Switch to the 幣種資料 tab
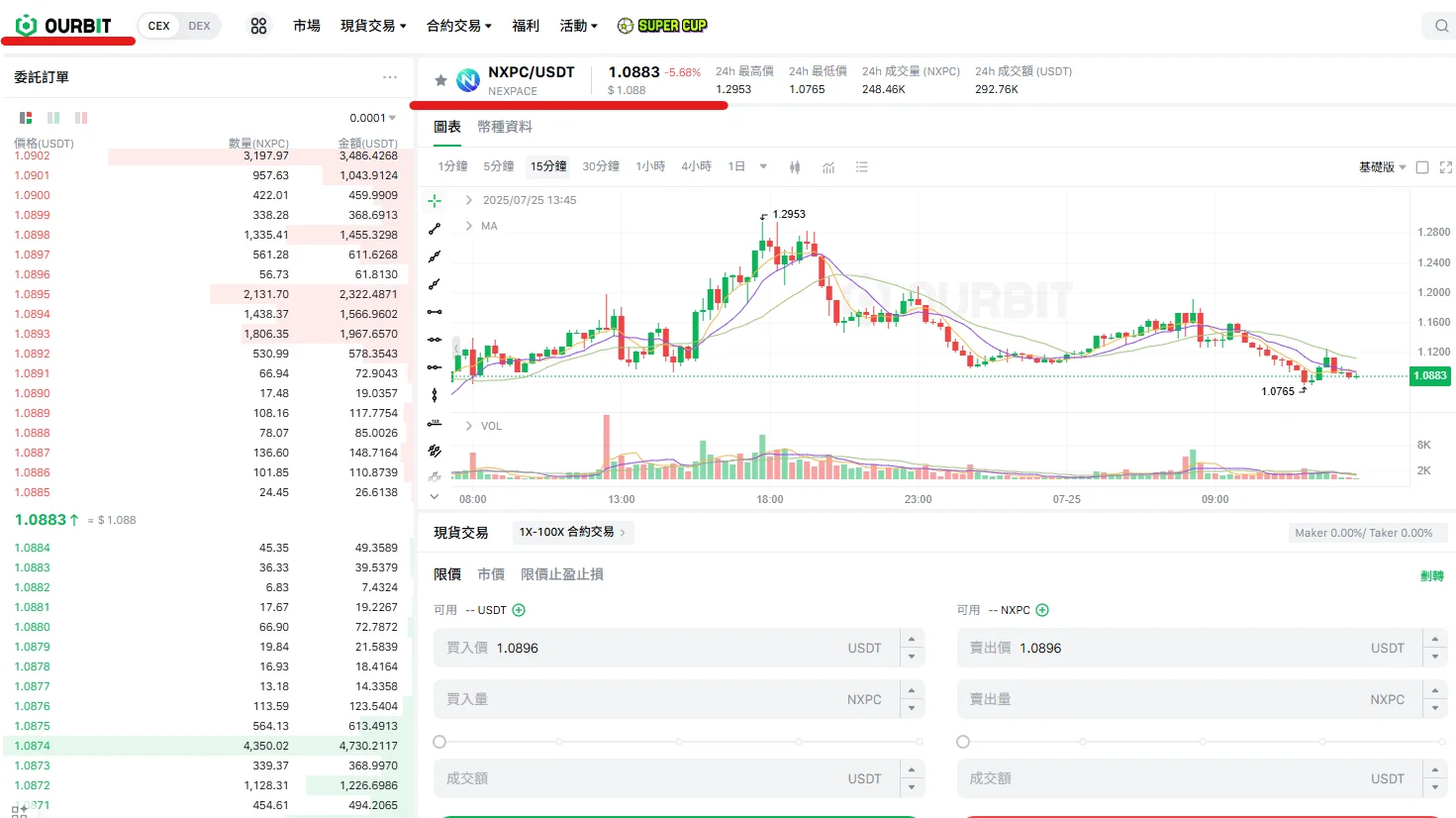This screenshot has width=1456, height=818. [505, 127]
